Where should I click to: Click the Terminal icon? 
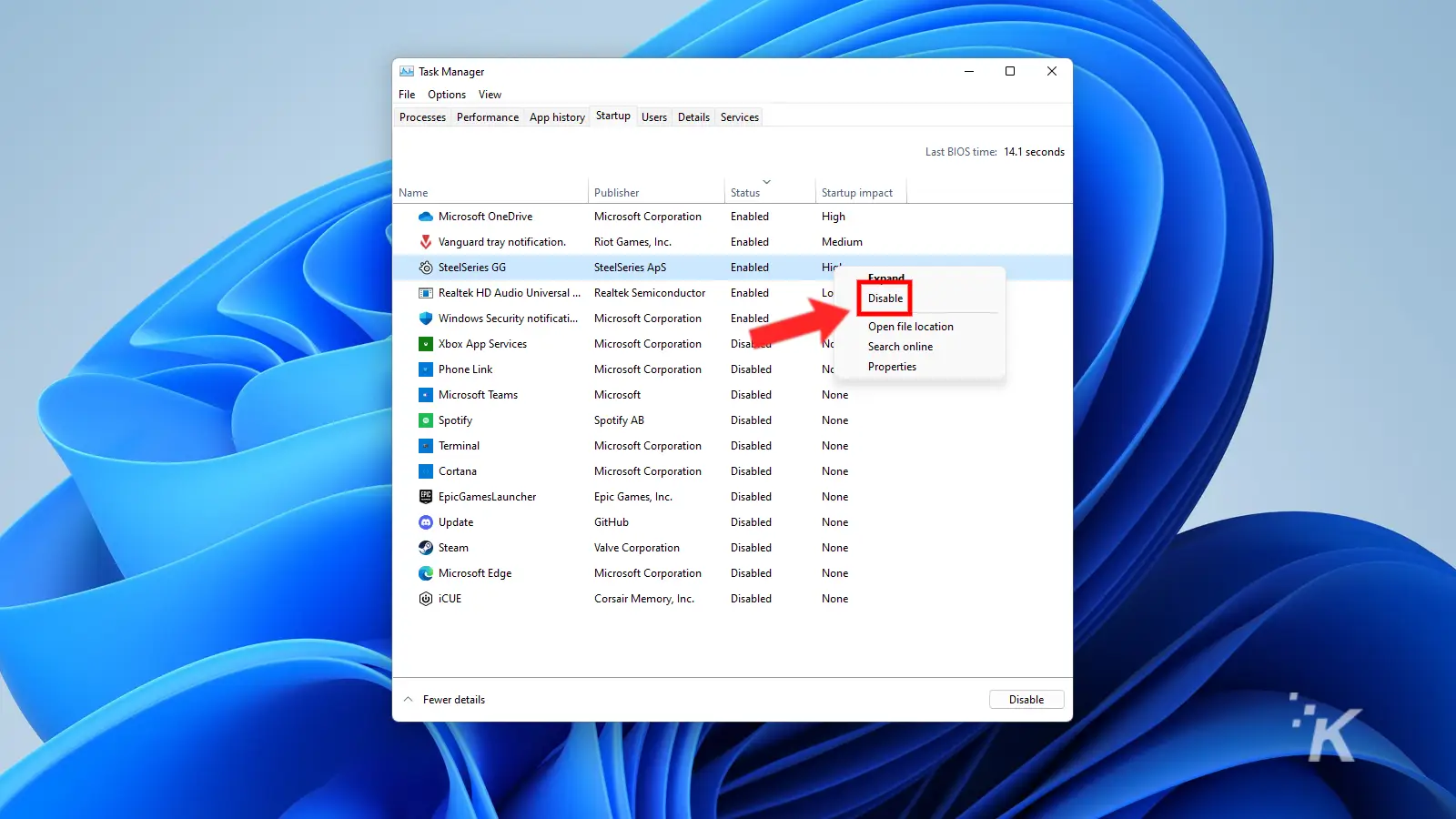coord(425,446)
